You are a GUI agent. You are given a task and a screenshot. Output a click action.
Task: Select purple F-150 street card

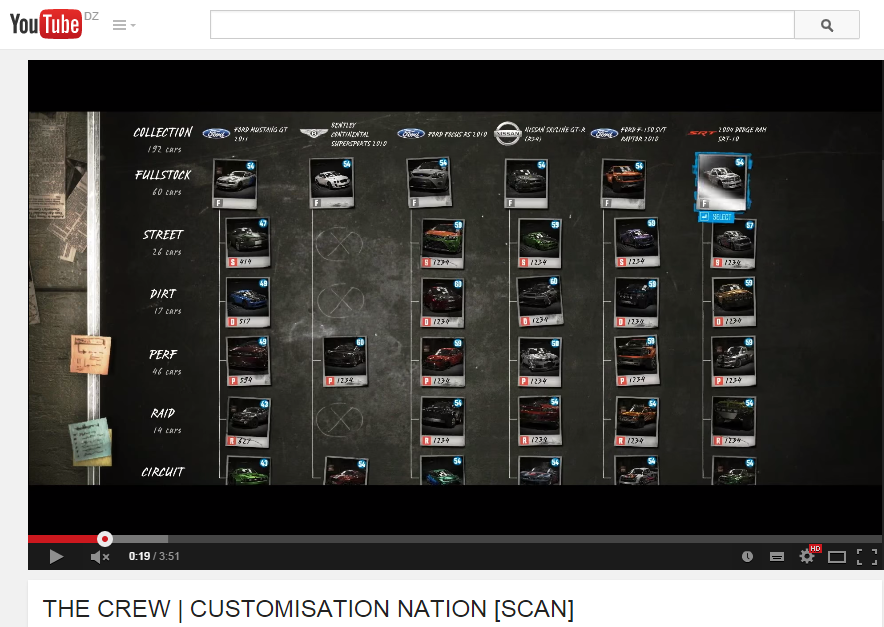tap(637, 243)
